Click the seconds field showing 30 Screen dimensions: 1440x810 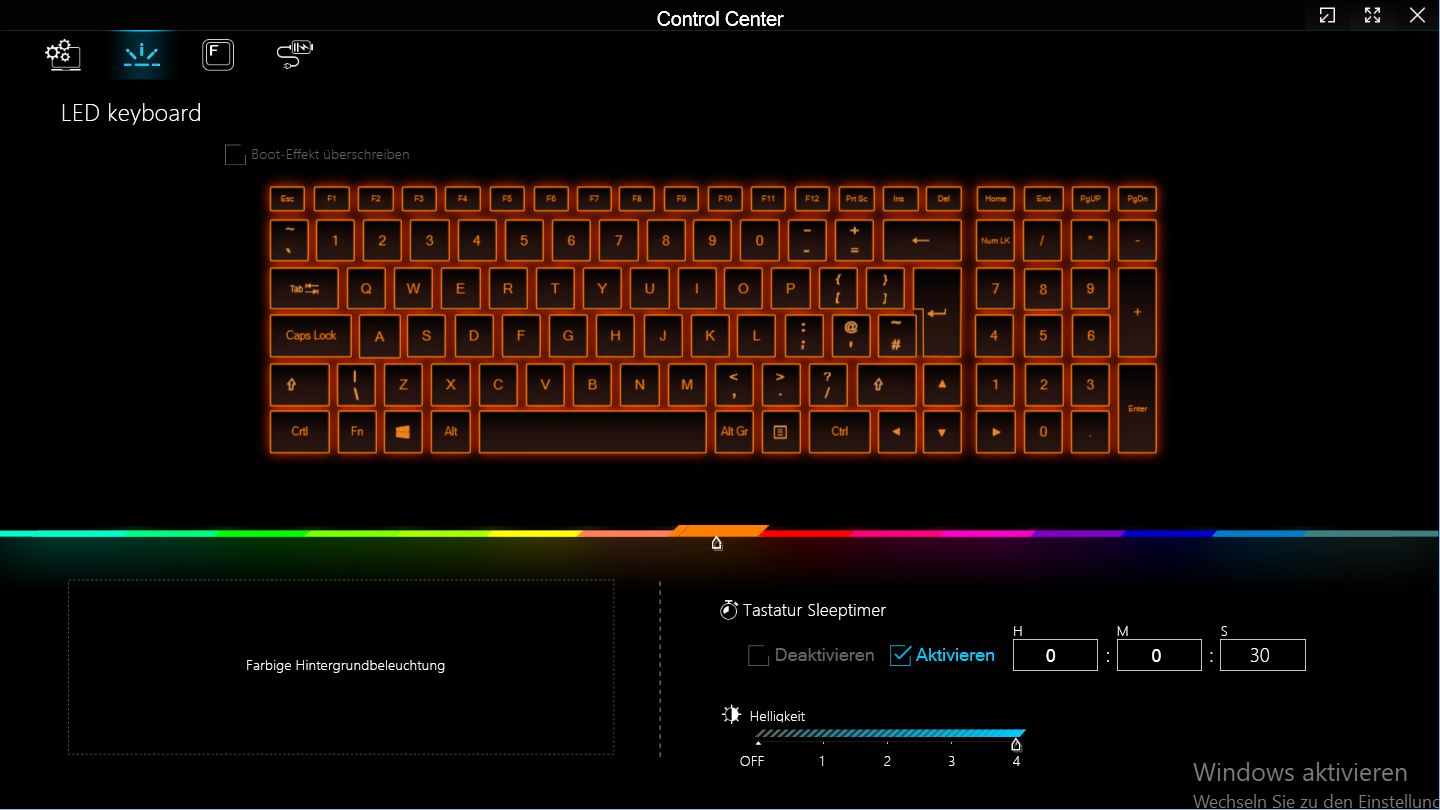point(1262,656)
